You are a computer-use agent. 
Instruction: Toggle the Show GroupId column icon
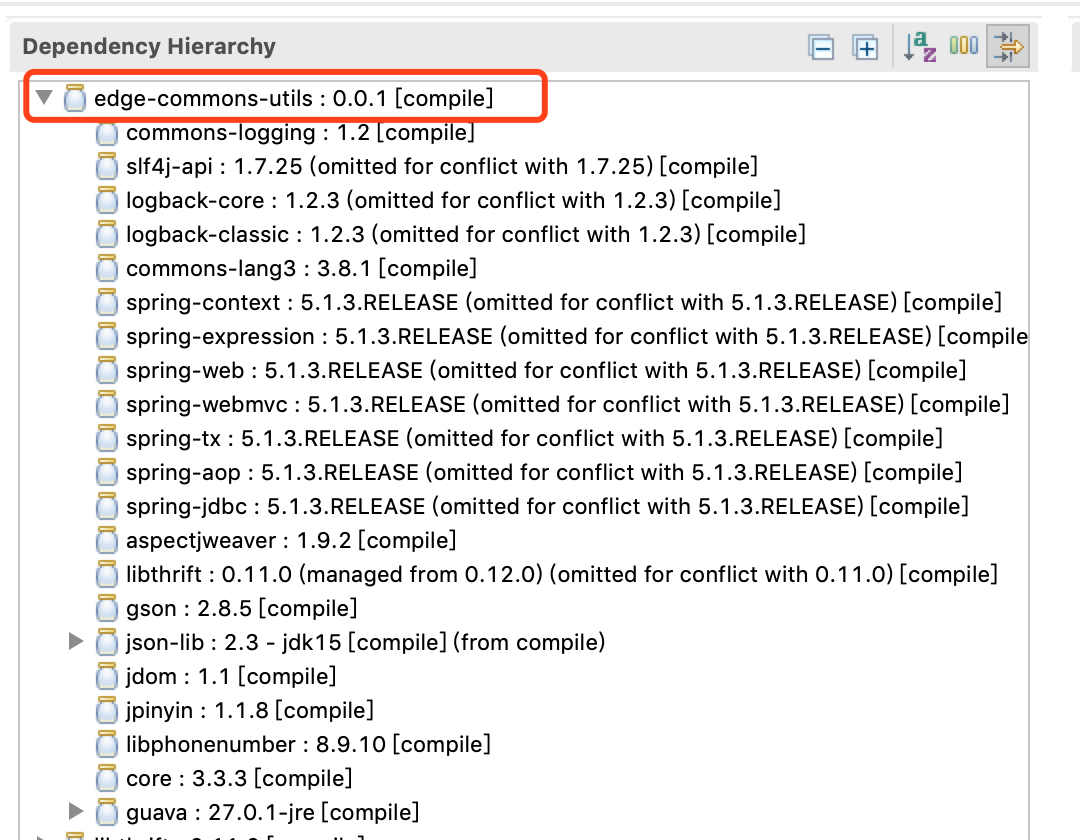click(964, 45)
